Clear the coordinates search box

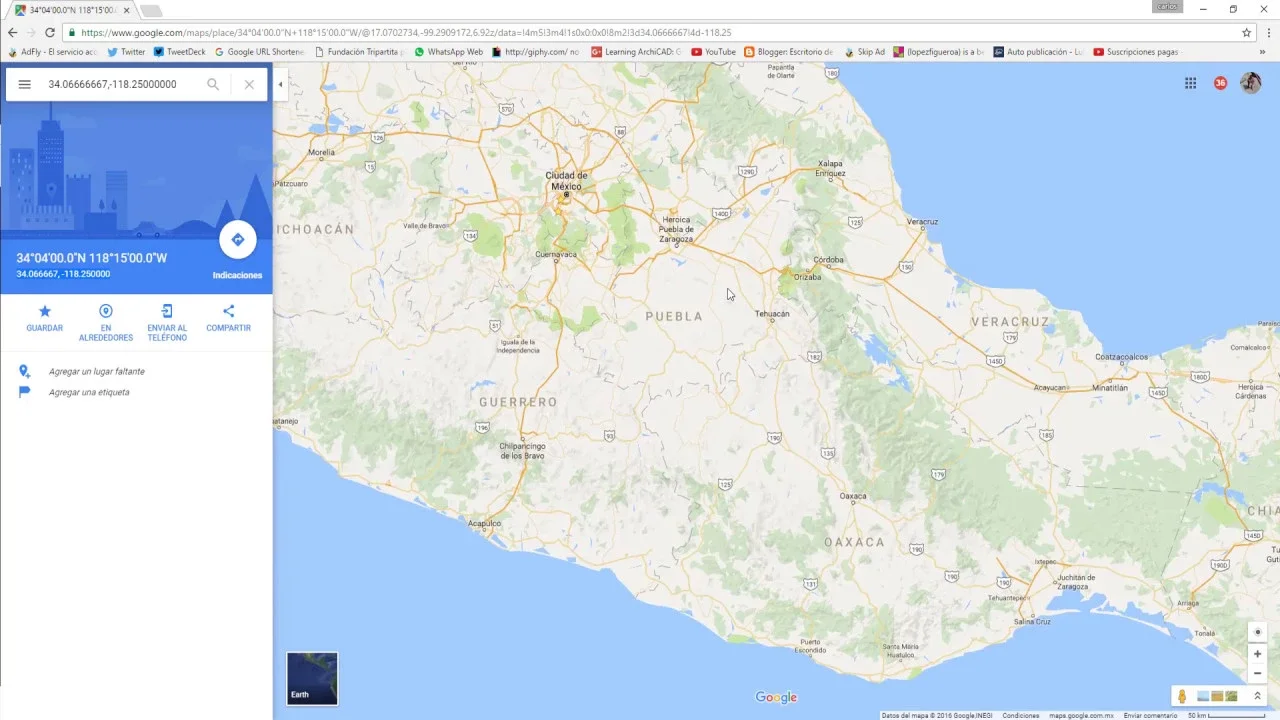pyautogui.click(x=249, y=85)
